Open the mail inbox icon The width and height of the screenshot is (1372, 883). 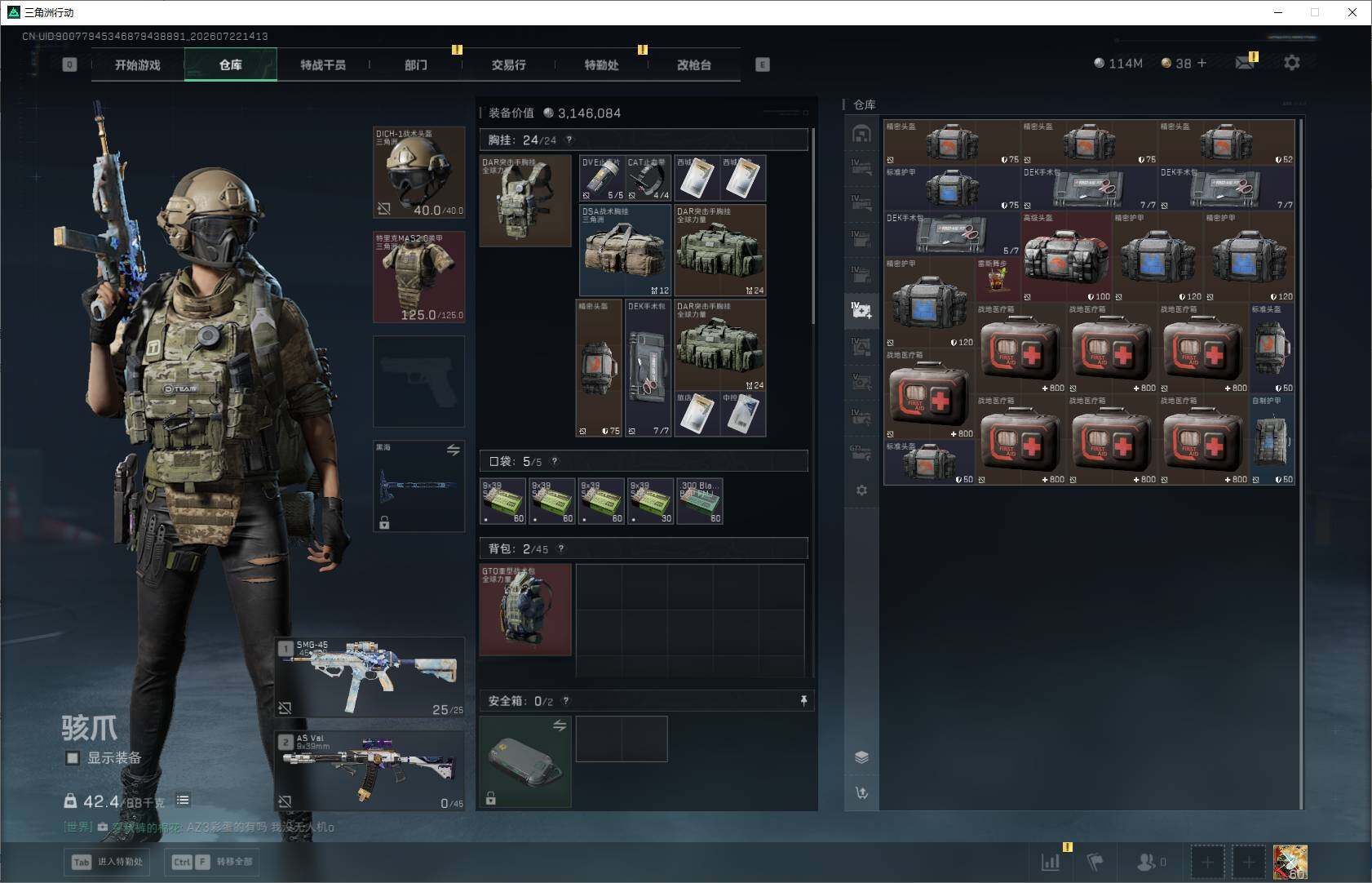1245,63
